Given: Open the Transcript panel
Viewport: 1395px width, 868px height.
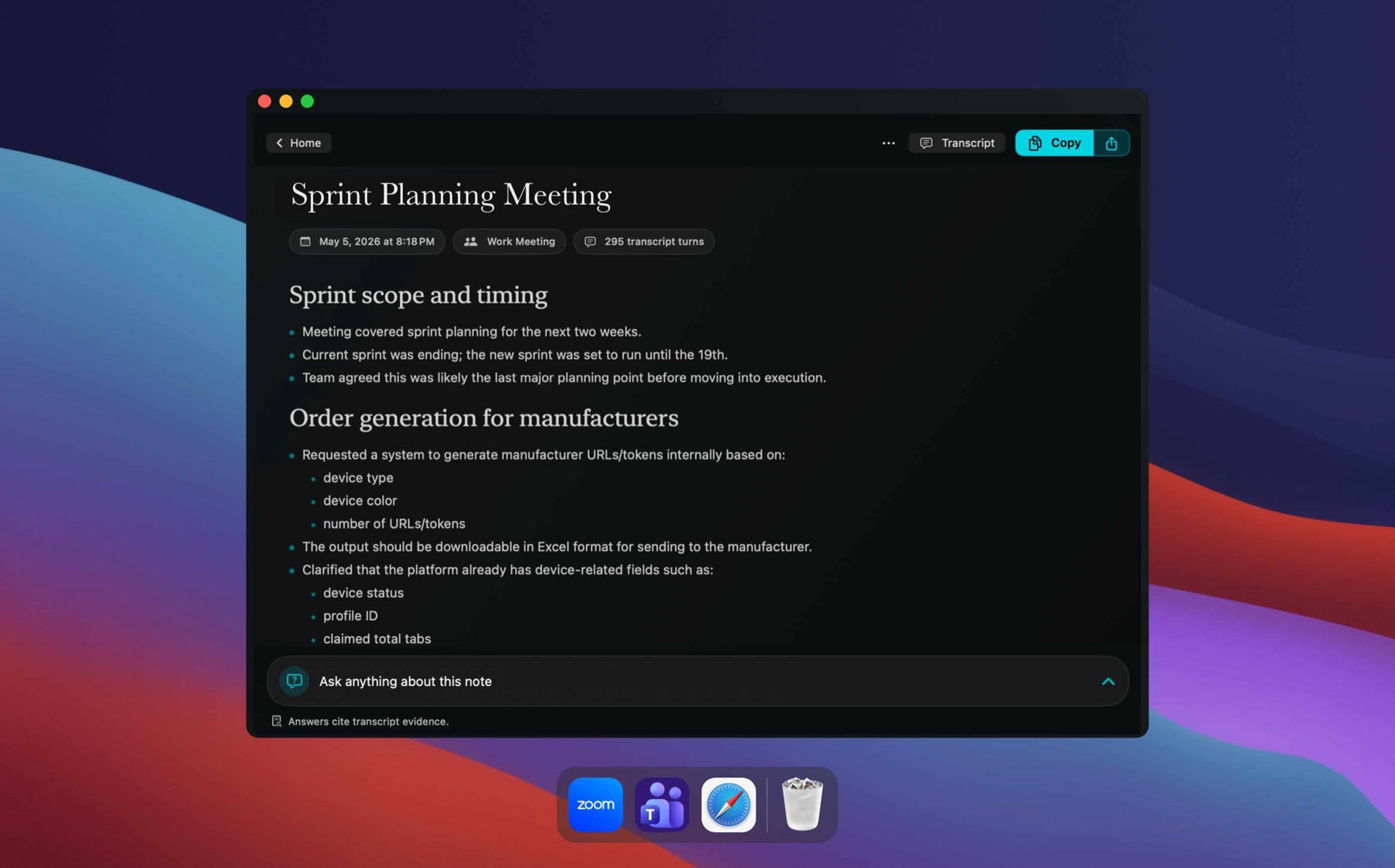Looking at the screenshot, I should (956, 143).
